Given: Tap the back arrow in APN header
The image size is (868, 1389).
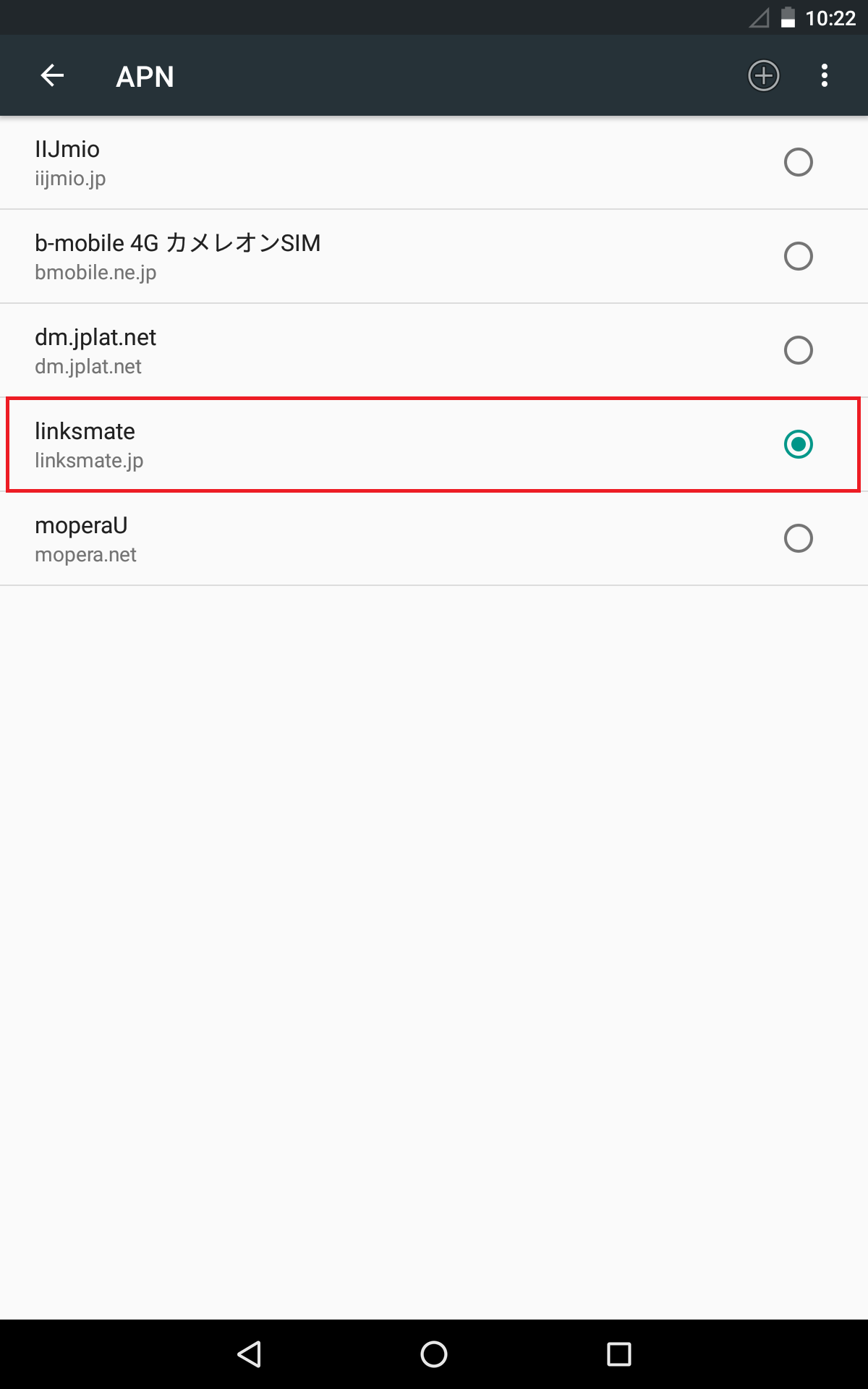Looking at the screenshot, I should [52, 75].
